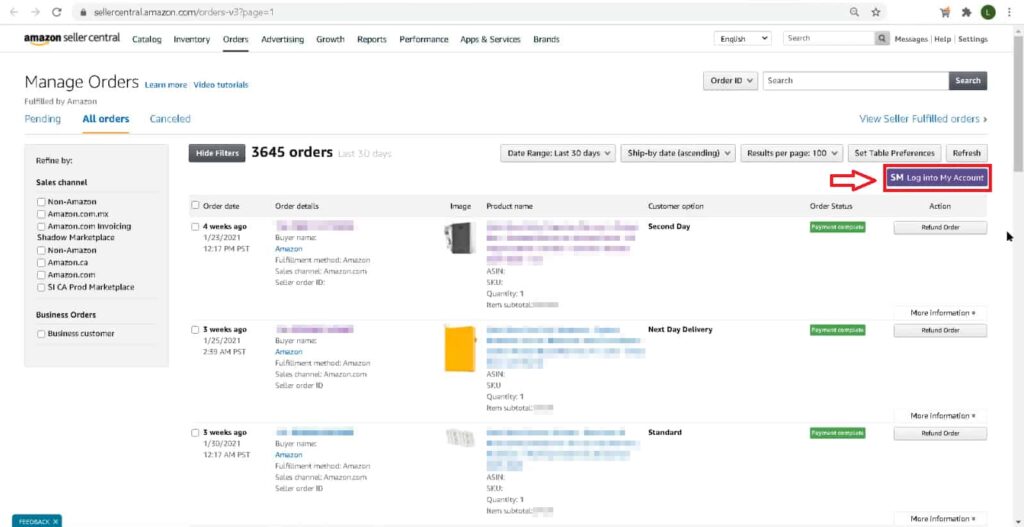The image size is (1024, 527).
Task: Select the order from 1/30/2021 checkbox
Action: (195, 432)
